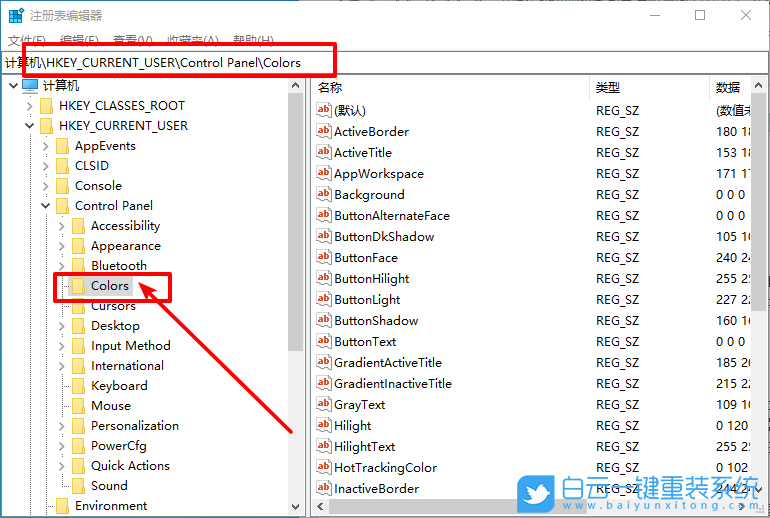770x518 pixels.
Task: Collapse the Control Panel key
Action: point(45,206)
